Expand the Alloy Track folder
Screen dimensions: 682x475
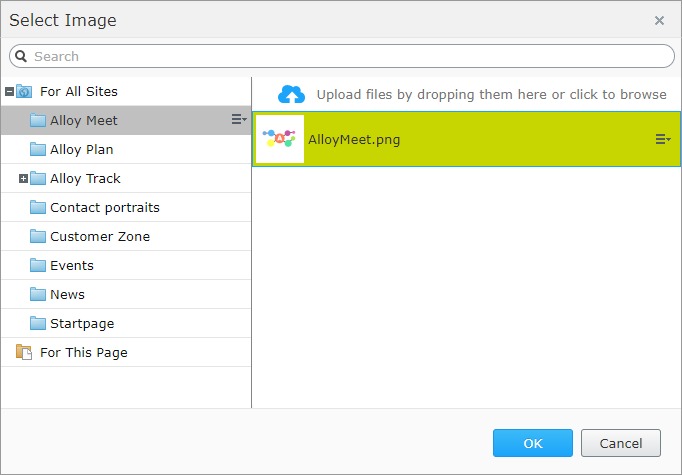24,179
